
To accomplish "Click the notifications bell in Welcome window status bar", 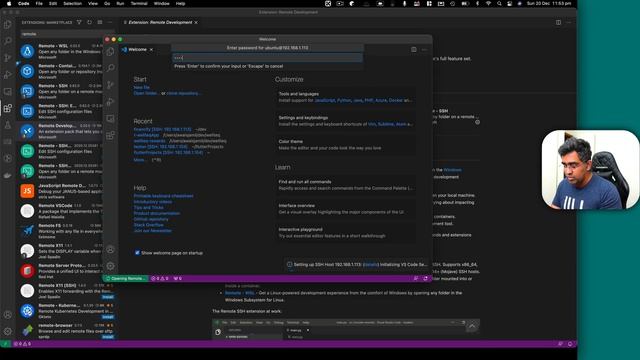I will coord(425,278).
